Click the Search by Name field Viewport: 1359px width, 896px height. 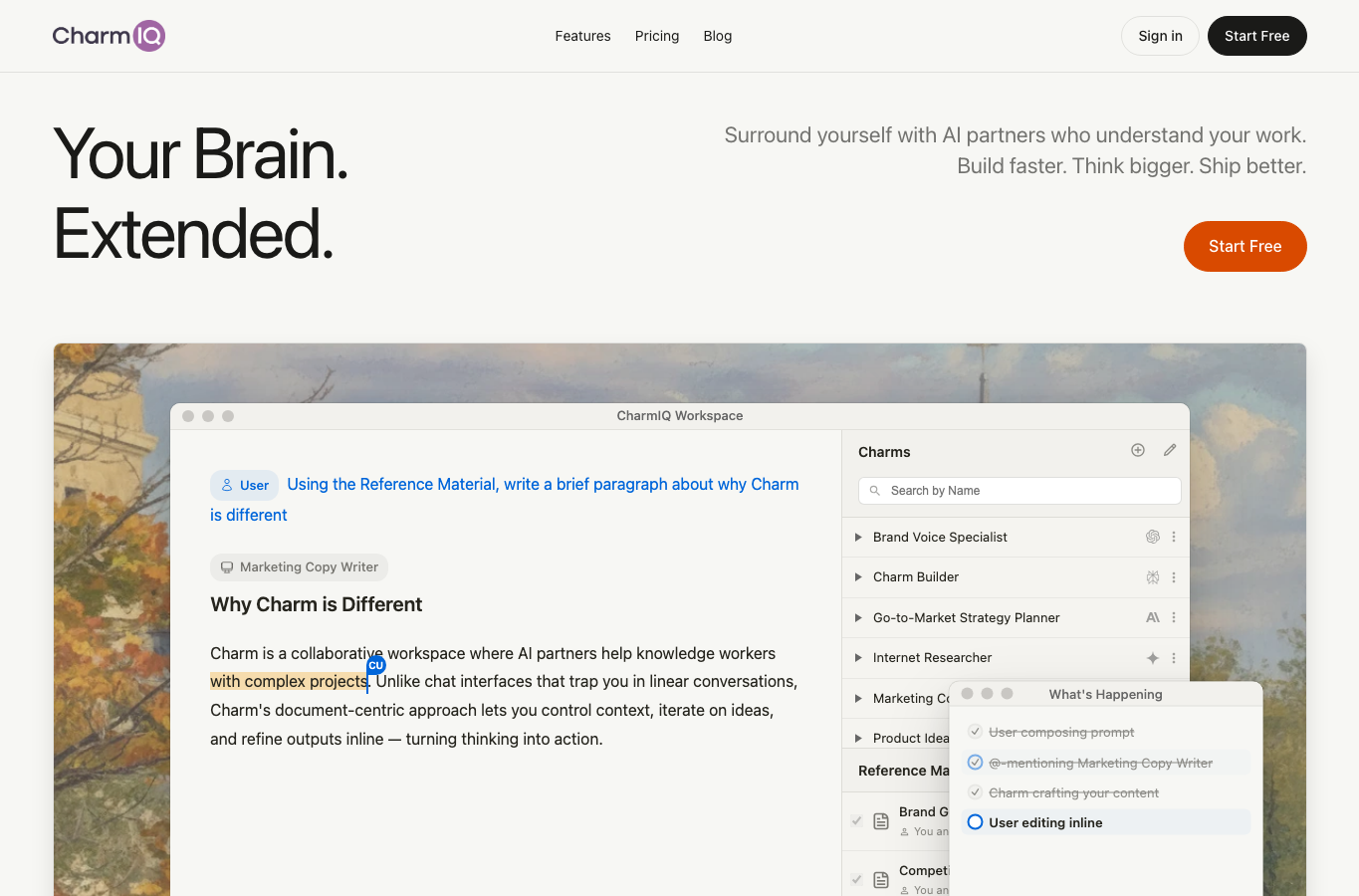[1019, 491]
